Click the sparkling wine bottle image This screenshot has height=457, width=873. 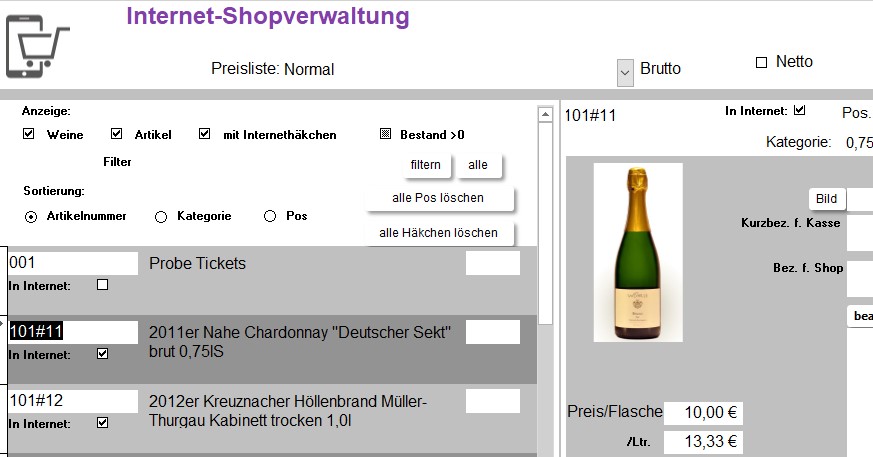[637, 252]
